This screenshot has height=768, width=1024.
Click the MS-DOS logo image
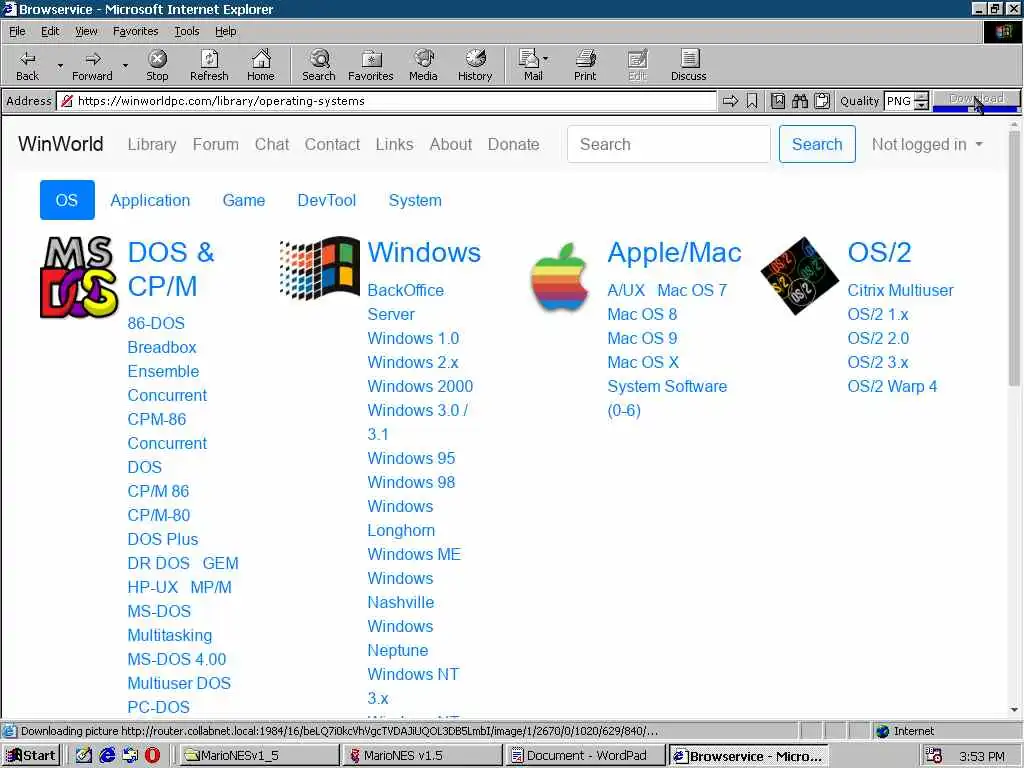click(79, 278)
